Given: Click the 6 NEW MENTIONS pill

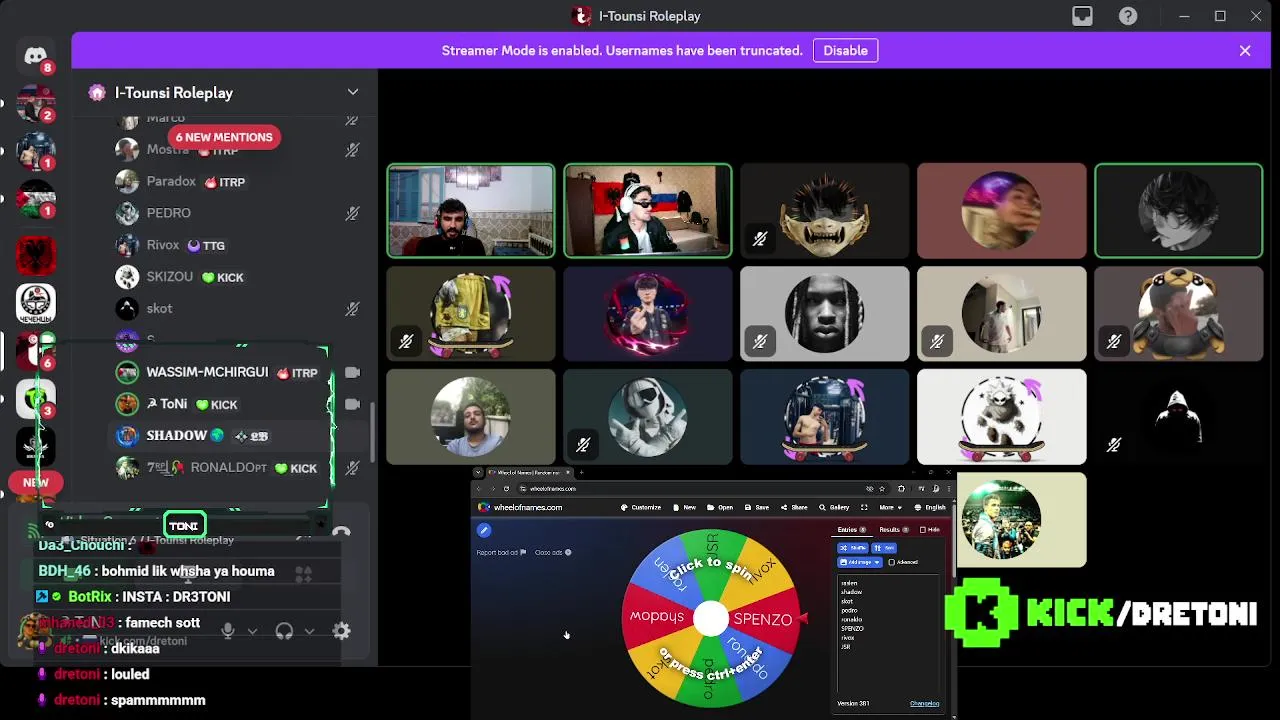Looking at the screenshot, I should pyautogui.click(x=224, y=137).
